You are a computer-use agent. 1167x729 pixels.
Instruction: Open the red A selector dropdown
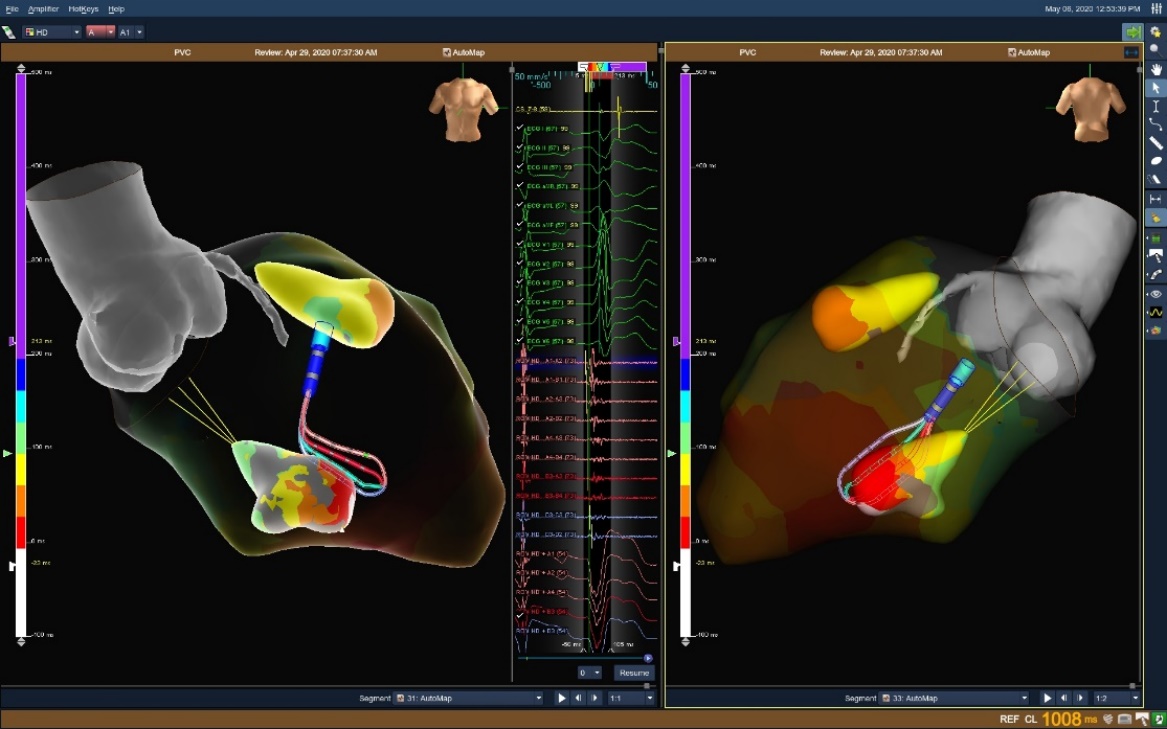pos(100,32)
